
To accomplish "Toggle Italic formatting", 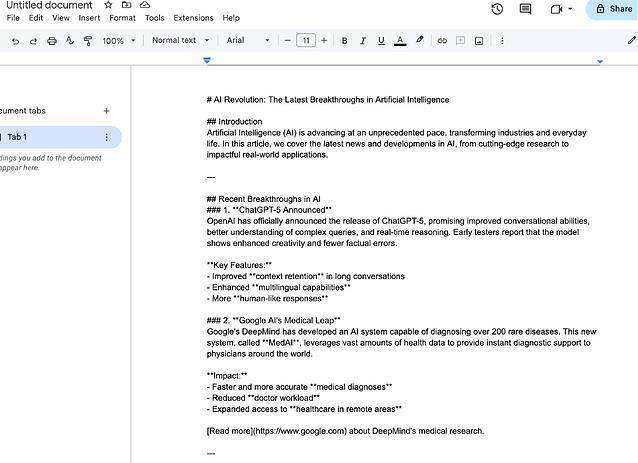I will coord(362,41).
